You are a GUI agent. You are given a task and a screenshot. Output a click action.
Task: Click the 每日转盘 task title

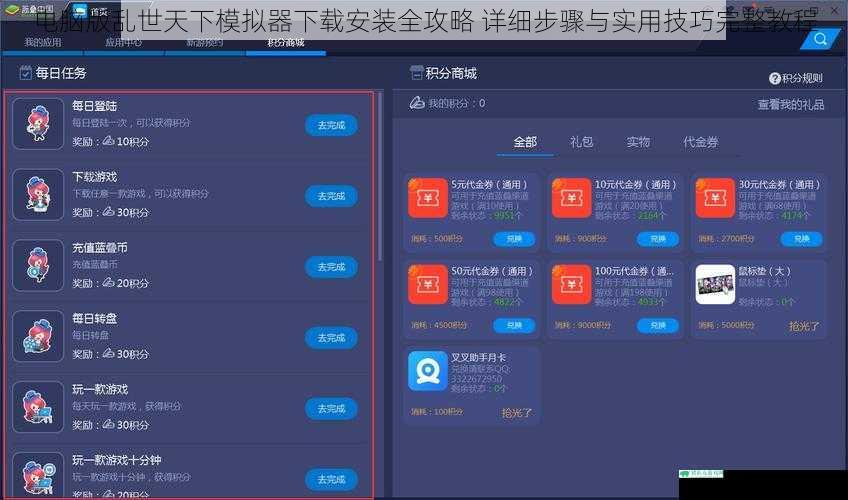click(95, 318)
